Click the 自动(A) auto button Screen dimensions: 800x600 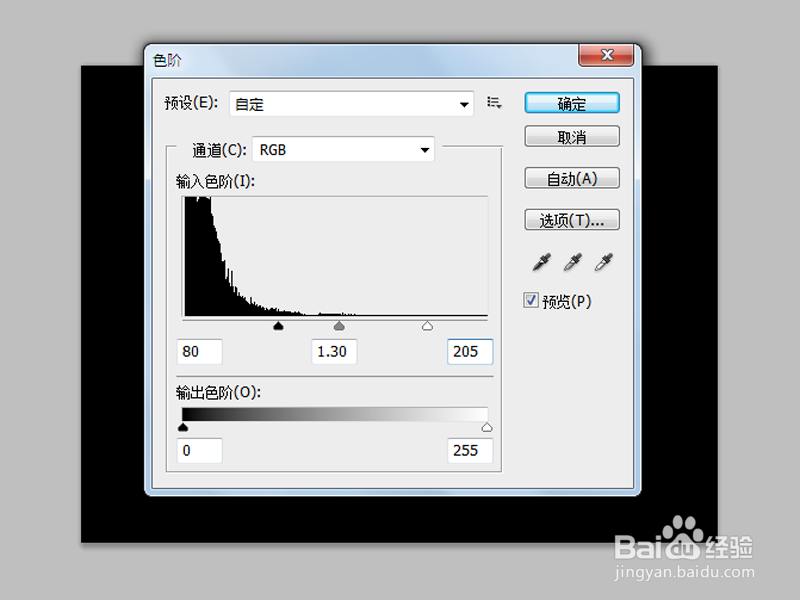click(572, 179)
